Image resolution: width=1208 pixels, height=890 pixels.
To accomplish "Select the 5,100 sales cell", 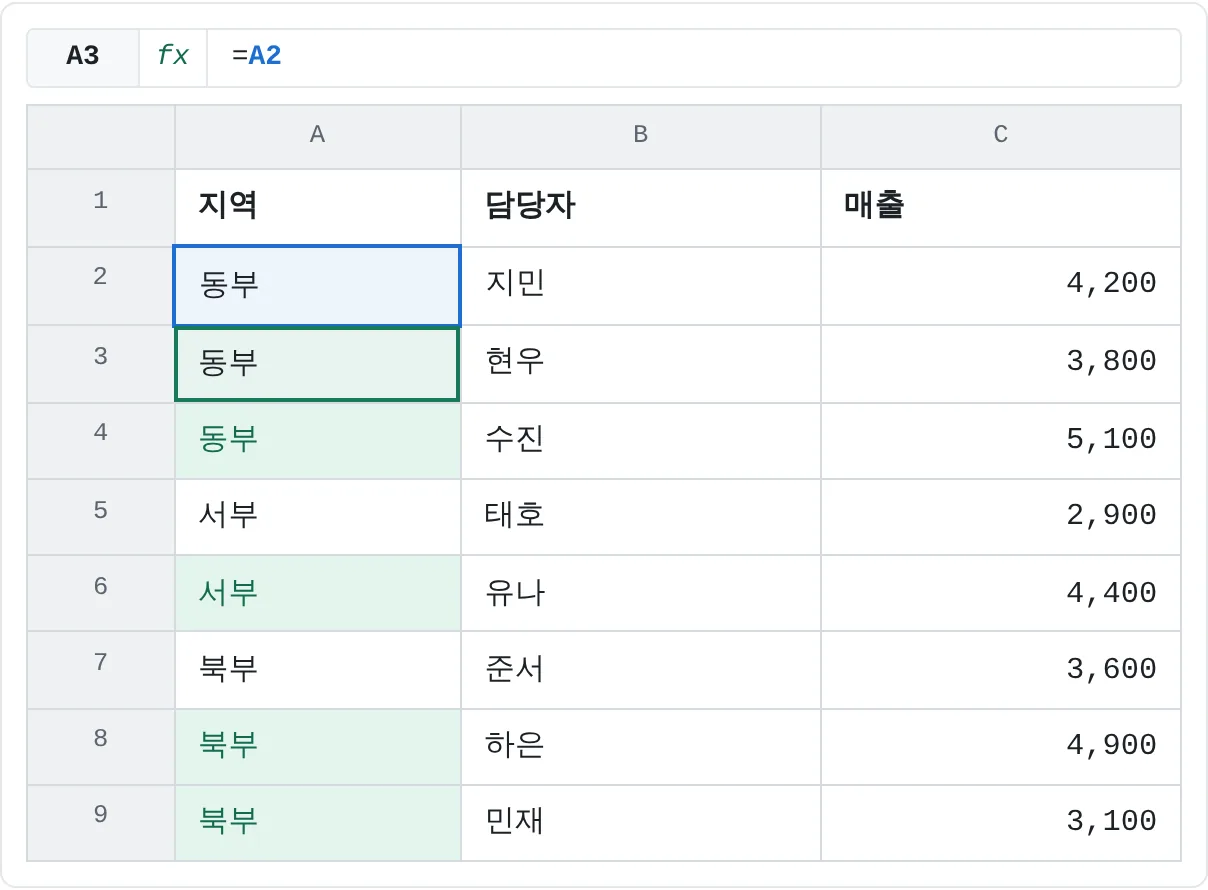I will [1001, 441].
